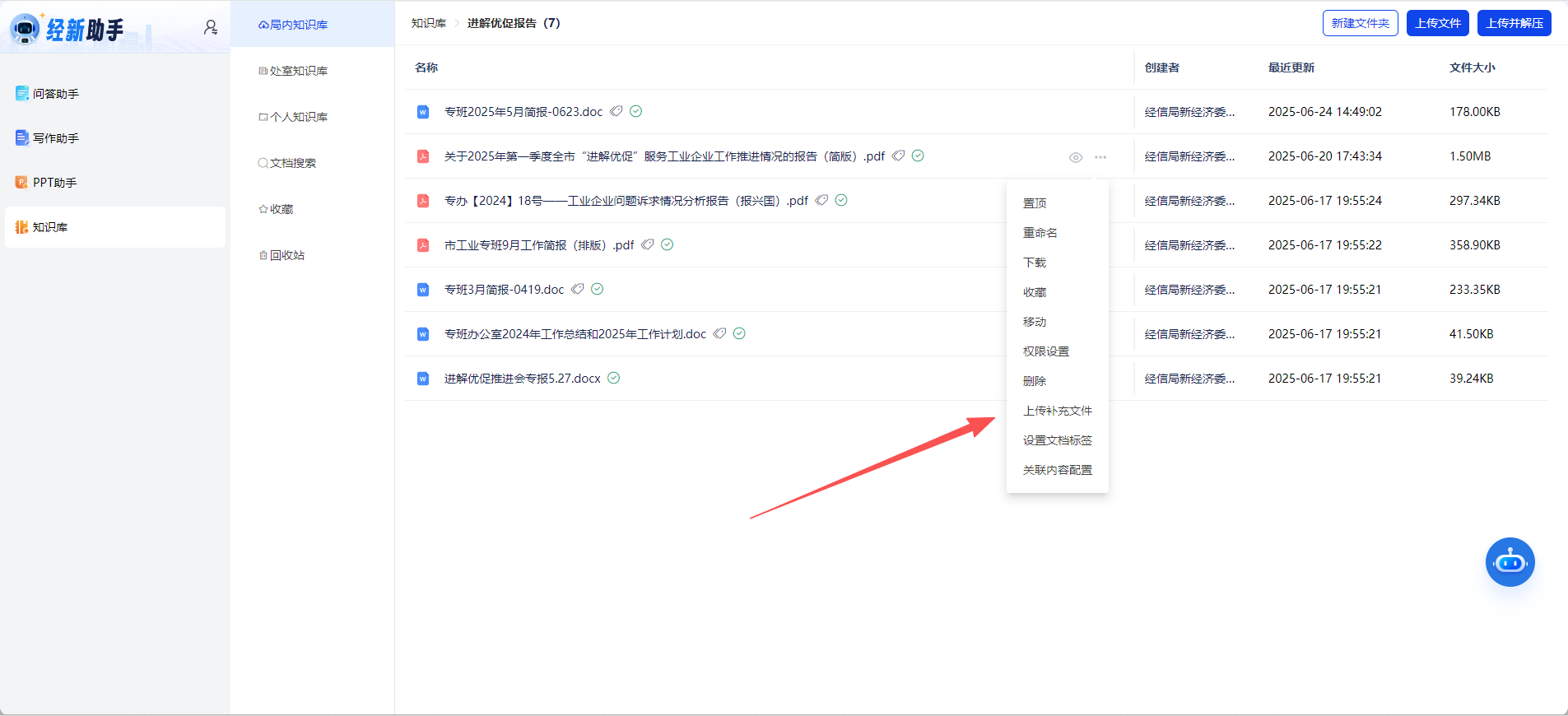
Task: Open file 市工业专班9月工作简报（排版）.pdf
Action: pos(539,245)
